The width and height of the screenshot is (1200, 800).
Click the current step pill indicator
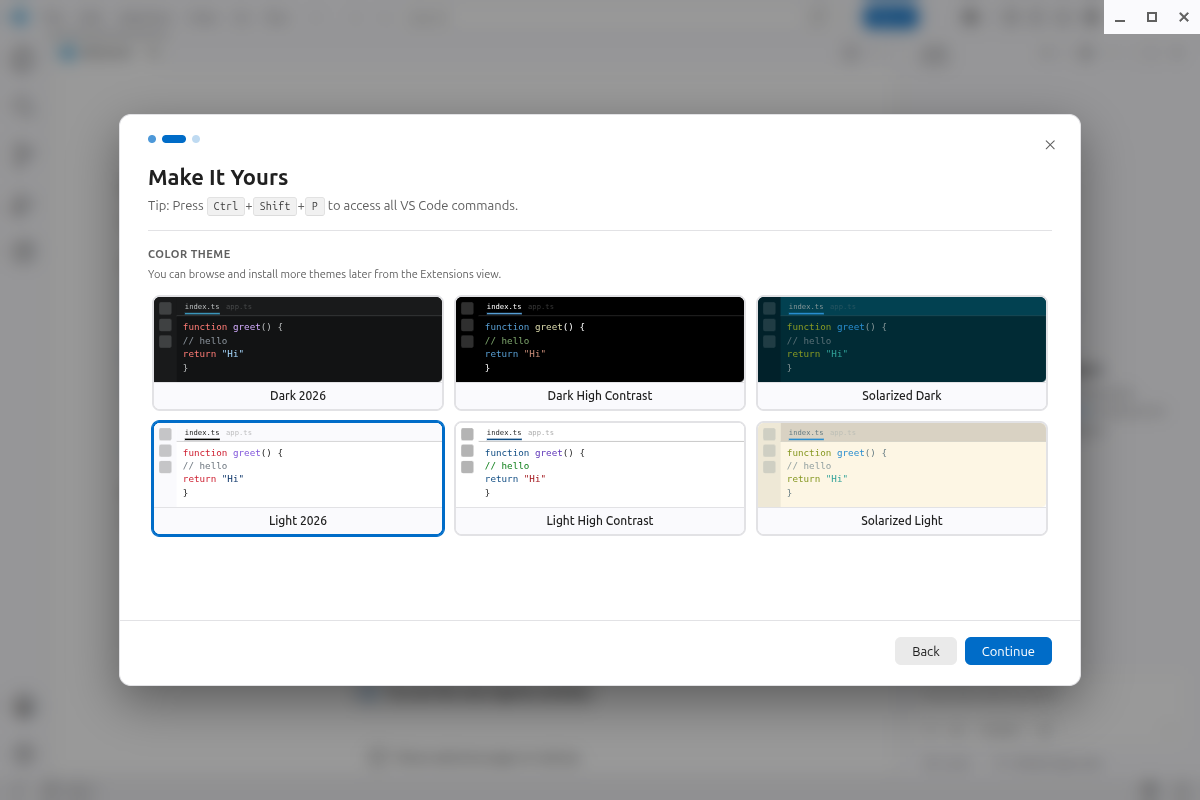[x=174, y=139]
